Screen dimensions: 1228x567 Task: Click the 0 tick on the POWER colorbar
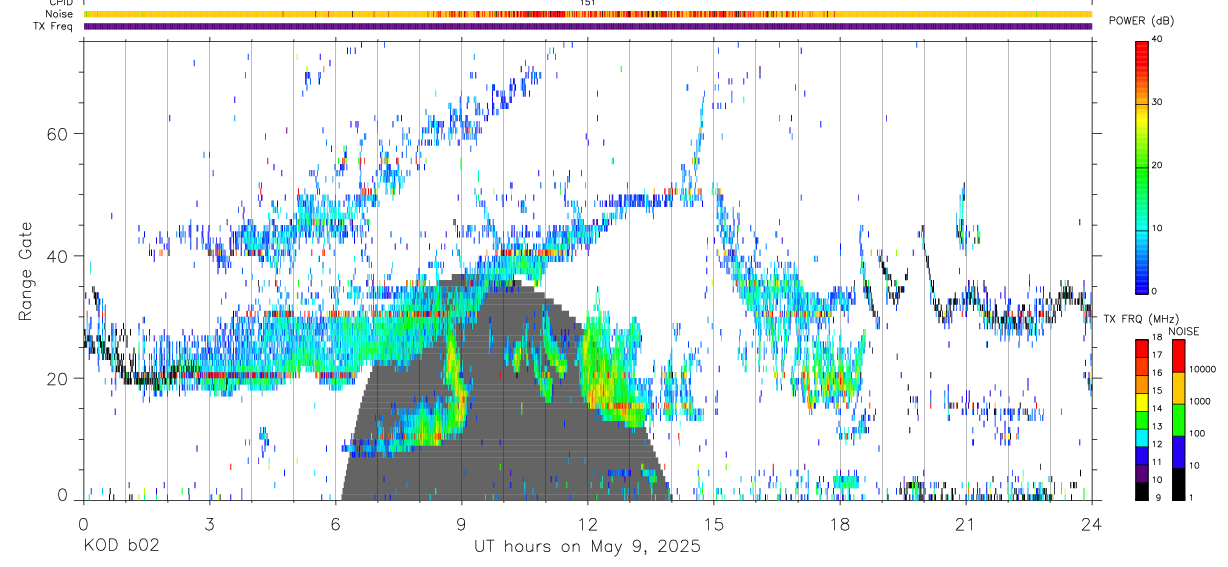coord(1153,291)
